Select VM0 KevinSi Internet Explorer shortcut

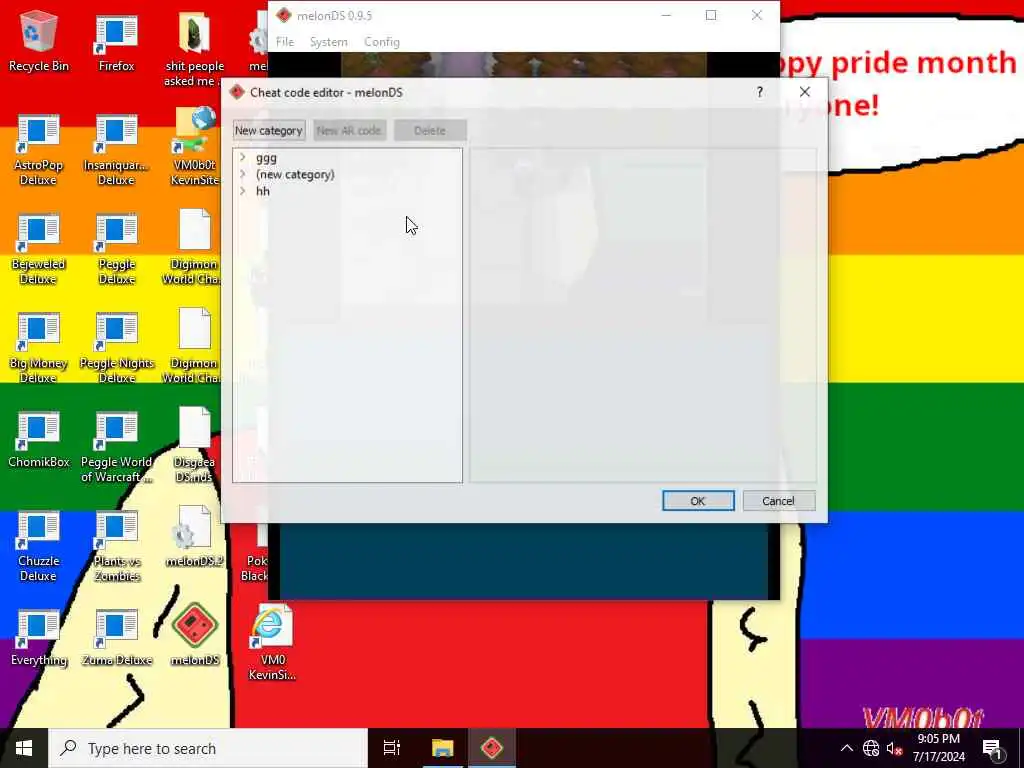point(272,643)
